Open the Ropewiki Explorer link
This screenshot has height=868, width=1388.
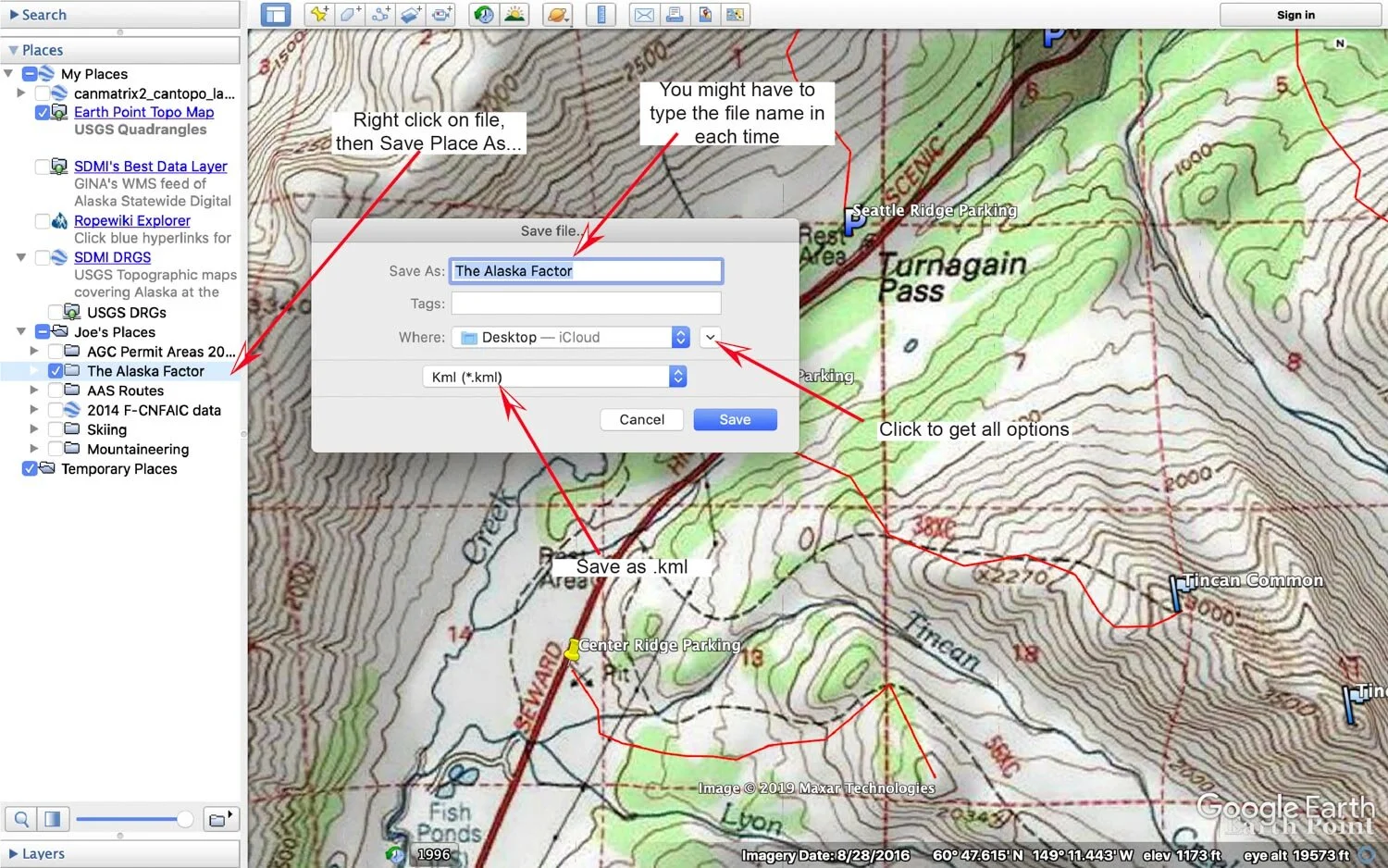click(132, 221)
